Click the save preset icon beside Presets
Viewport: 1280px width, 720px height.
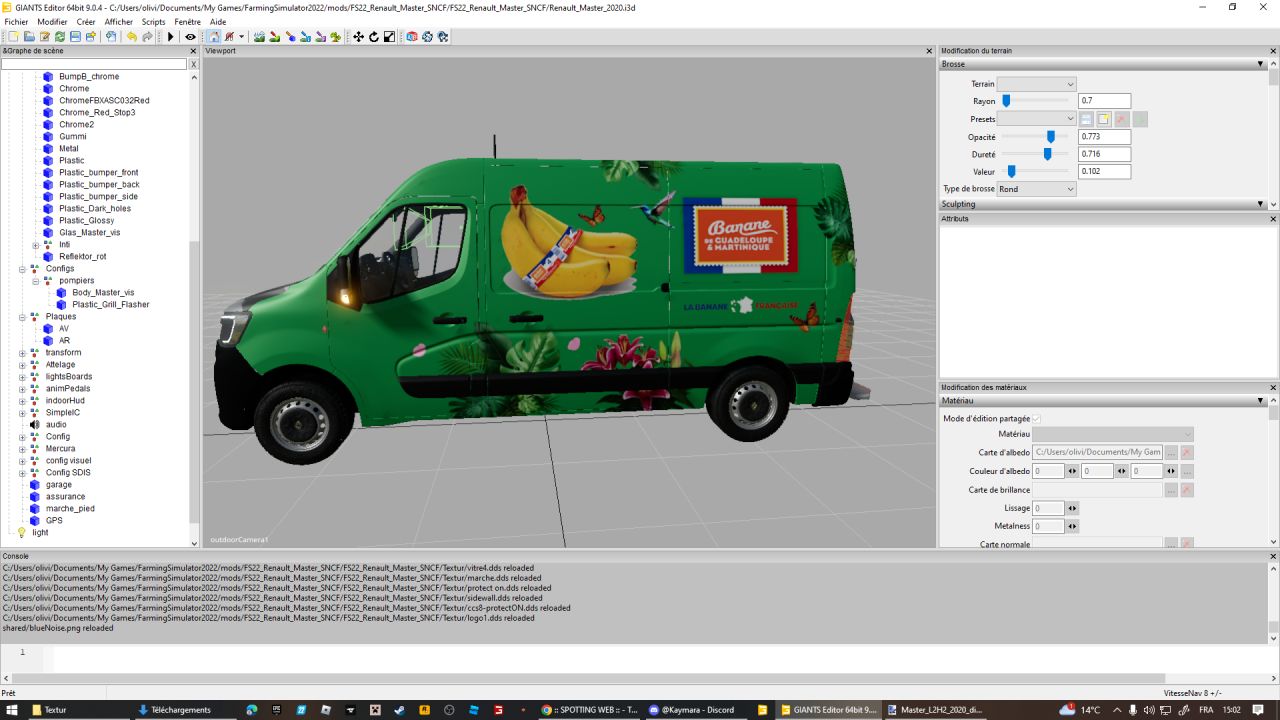click(x=1086, y=119)
